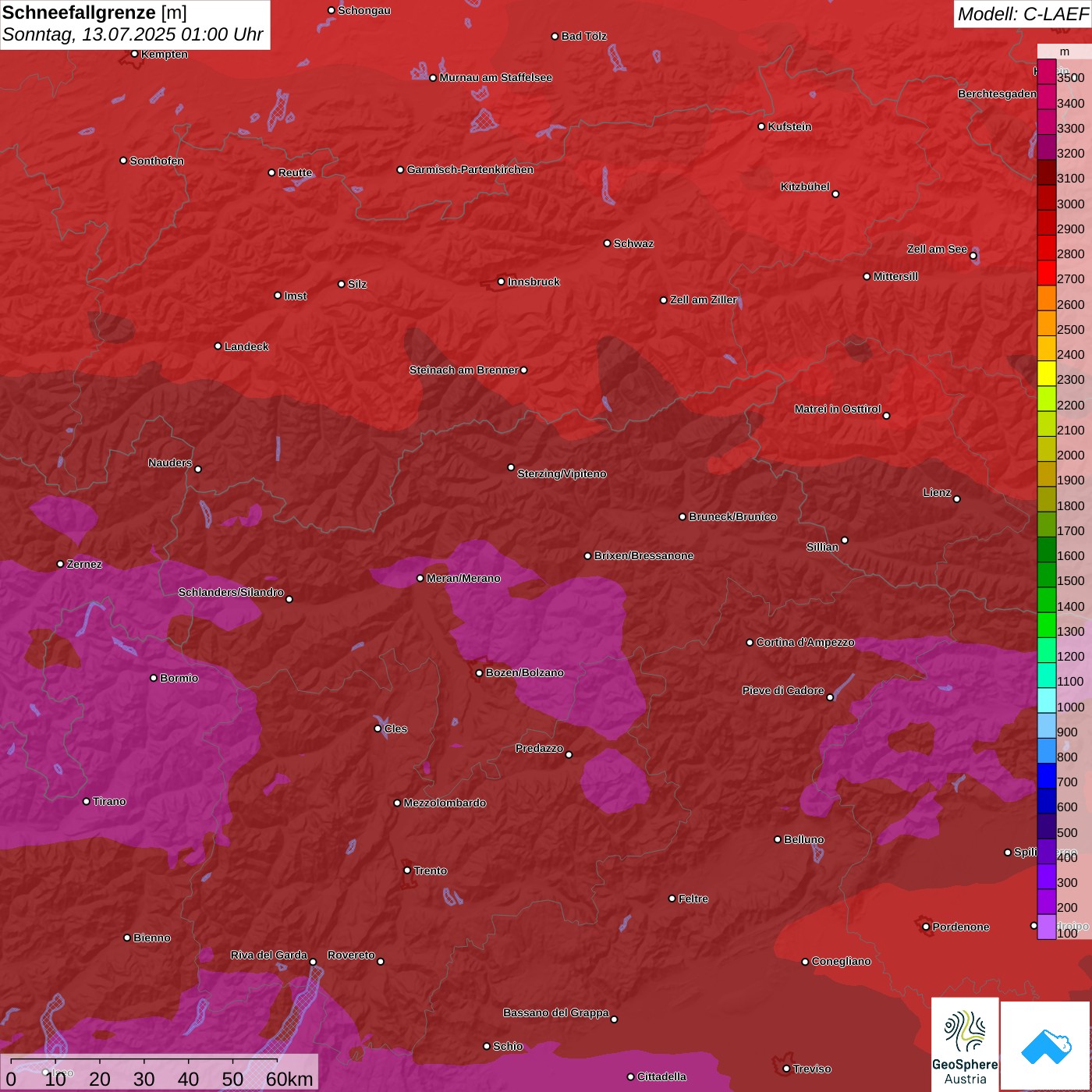
Task: Click the 'Sonthofen' label
Action: (x=157, y=161)
